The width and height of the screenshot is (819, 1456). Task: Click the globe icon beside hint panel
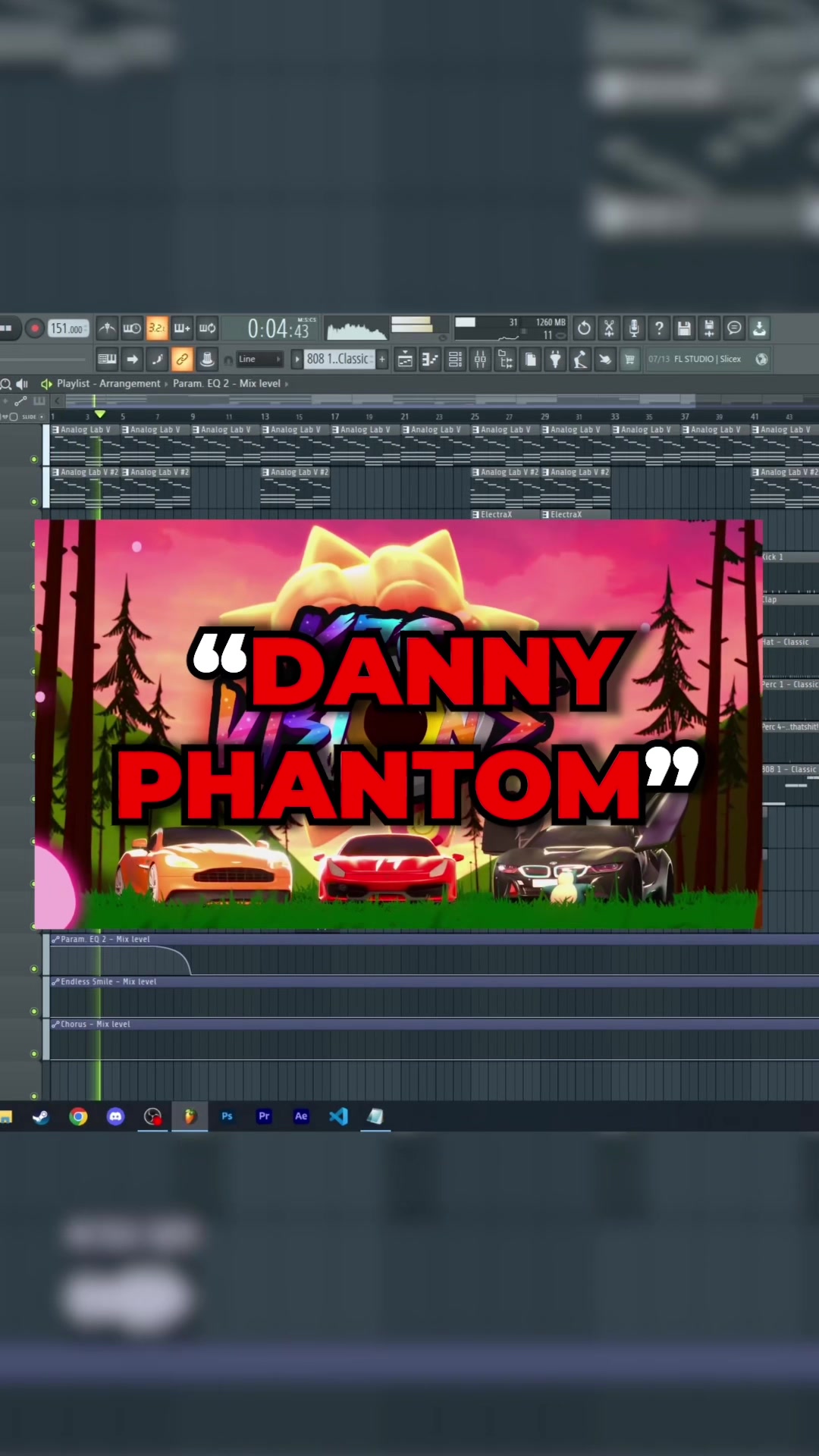(x=761, y=359)
